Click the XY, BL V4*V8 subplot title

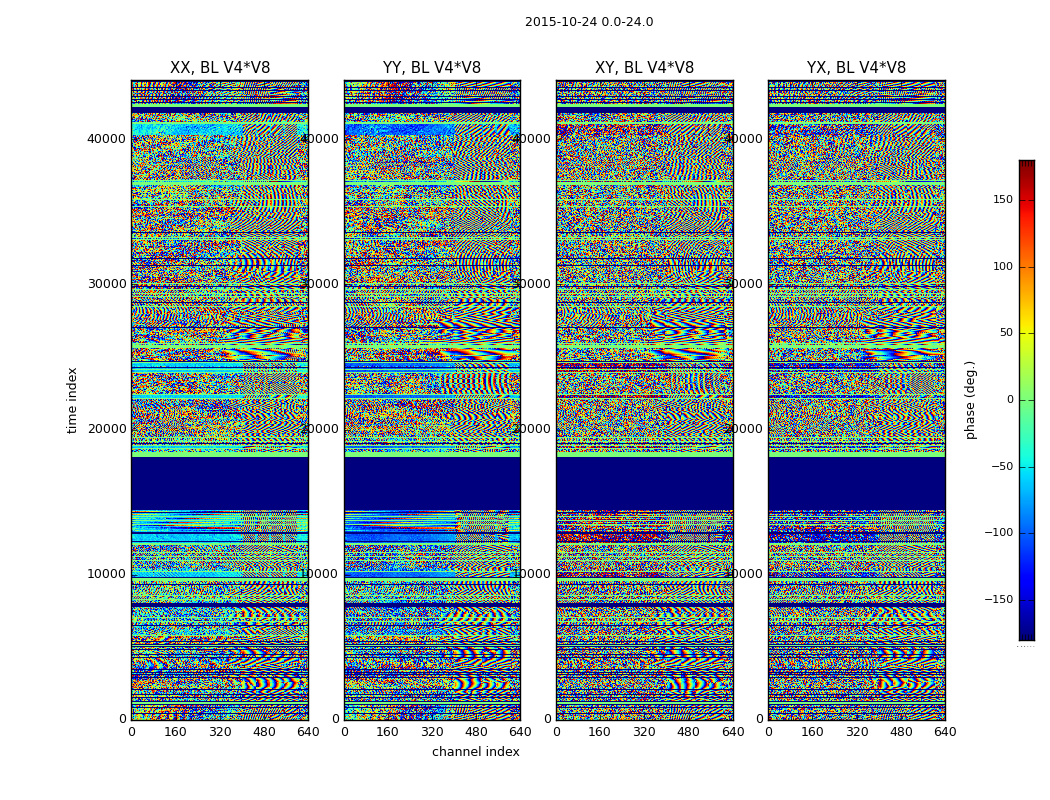click(644, 68)
